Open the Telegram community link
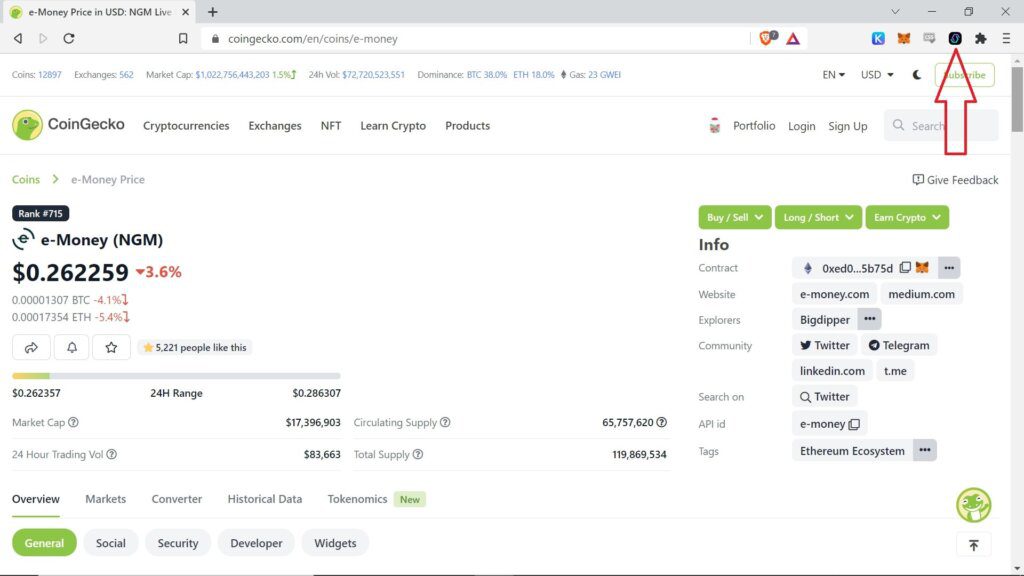Viewport: 1024px width, 576px height. (899, 345)
